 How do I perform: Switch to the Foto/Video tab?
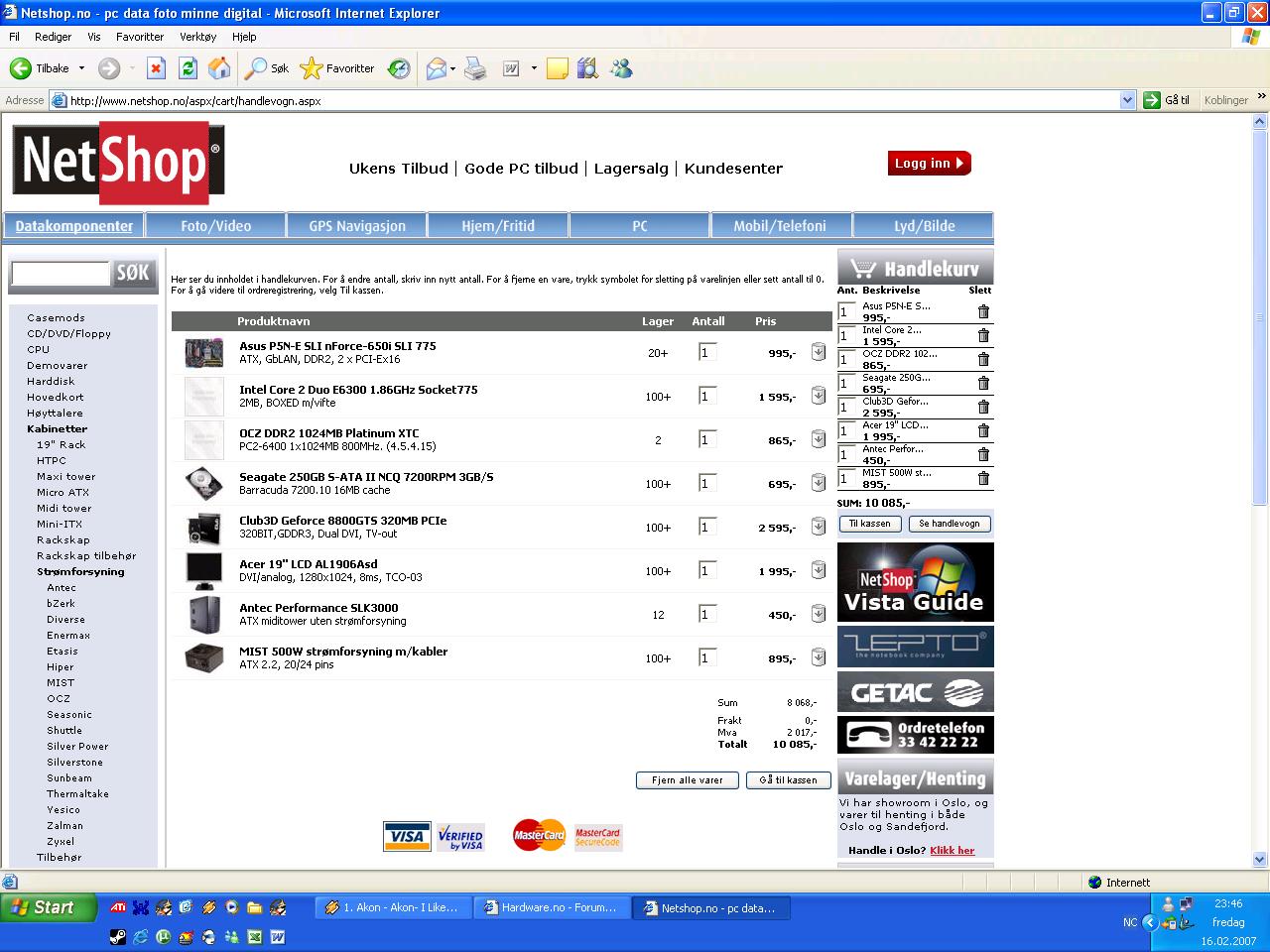click(x=215, y=226)
